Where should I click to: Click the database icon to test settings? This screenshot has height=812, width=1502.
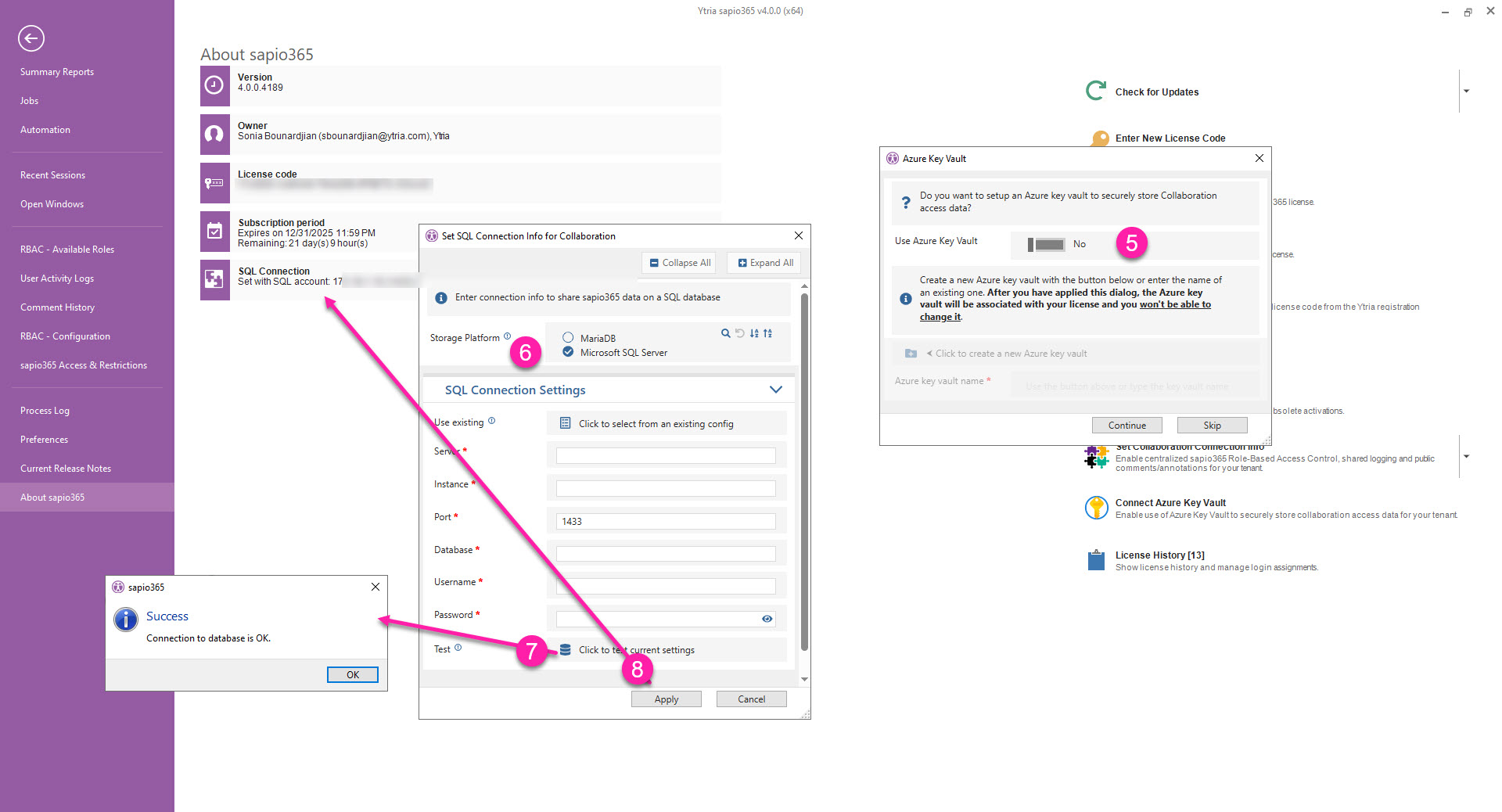point(565,649)
